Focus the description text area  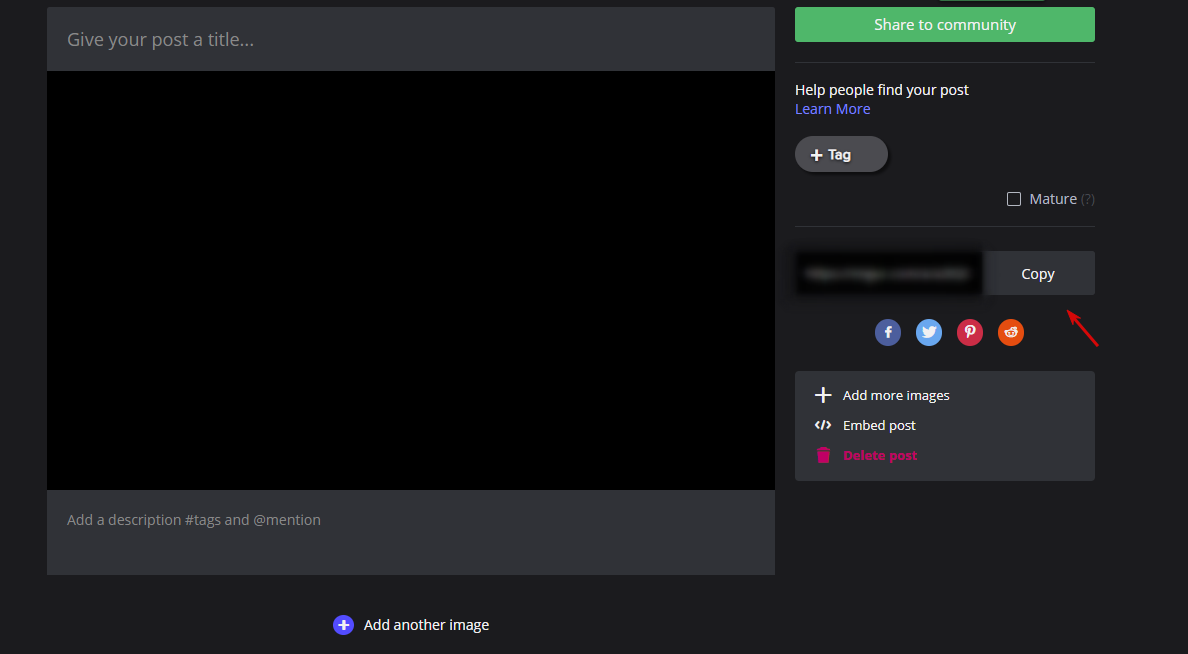coord(410,531)
